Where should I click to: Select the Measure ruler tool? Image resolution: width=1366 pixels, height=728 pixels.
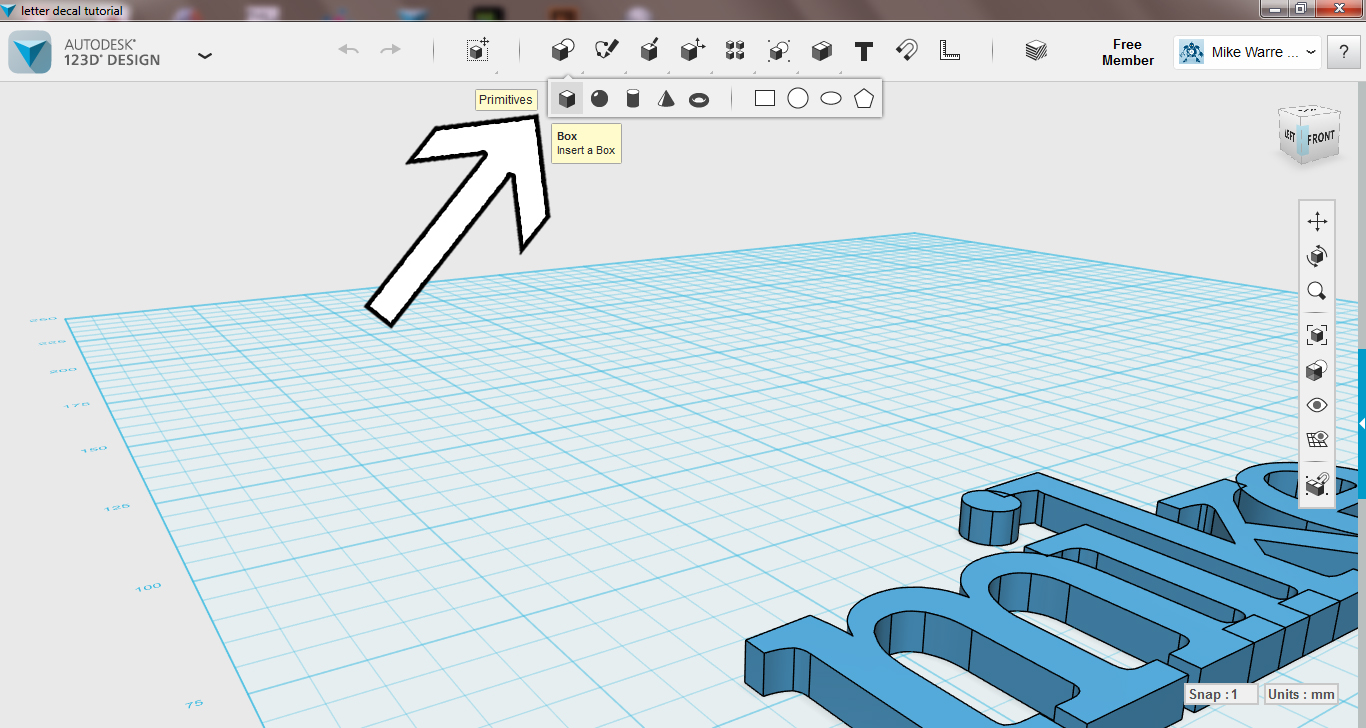click(950, 51)
